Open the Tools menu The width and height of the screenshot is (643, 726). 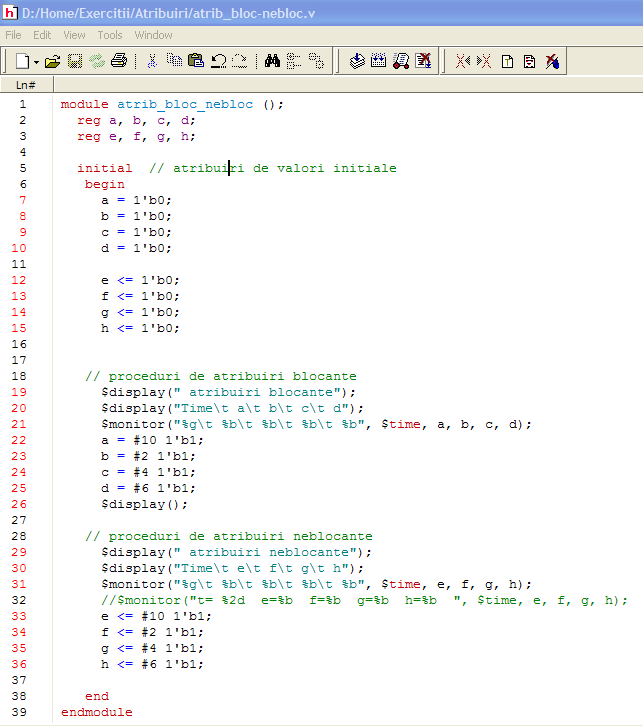[x=110, y=35]
